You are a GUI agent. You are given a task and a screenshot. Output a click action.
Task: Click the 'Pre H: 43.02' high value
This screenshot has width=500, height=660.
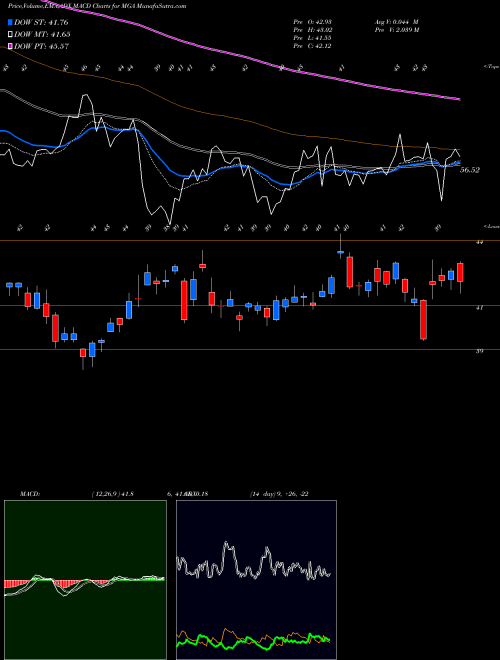click(312, 30)
